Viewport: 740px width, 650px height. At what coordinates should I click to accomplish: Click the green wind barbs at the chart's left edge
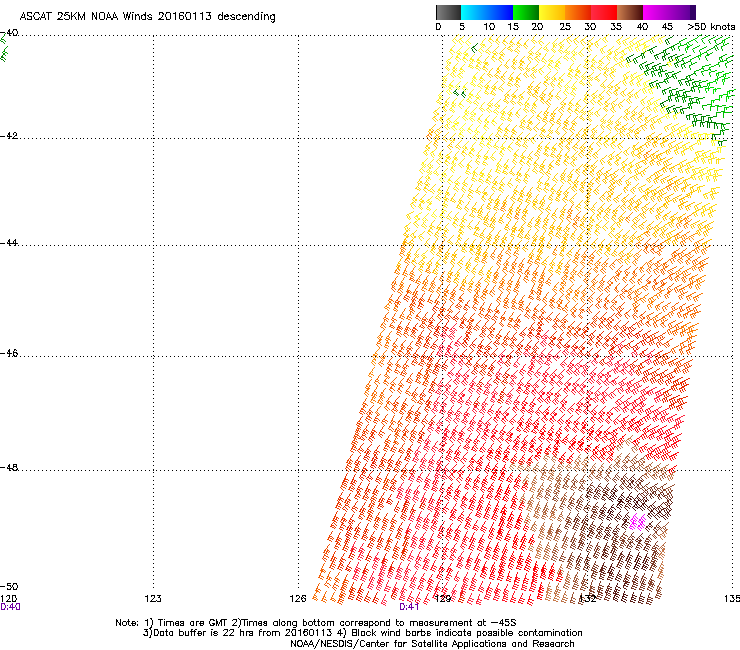[4, 48]
